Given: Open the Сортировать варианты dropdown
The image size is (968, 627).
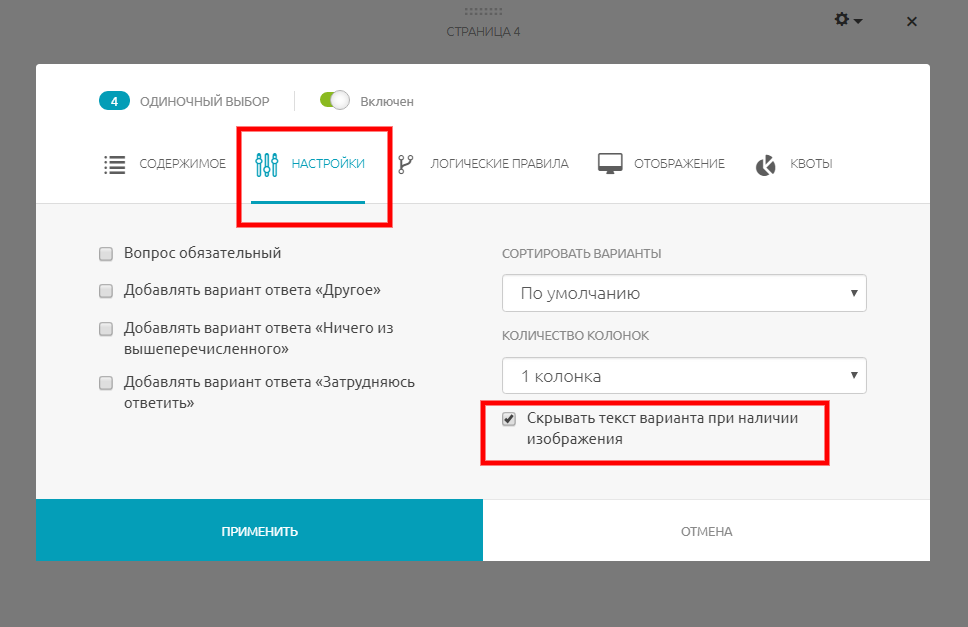Looking at the screenshot, I should click(x=684, y=293).
